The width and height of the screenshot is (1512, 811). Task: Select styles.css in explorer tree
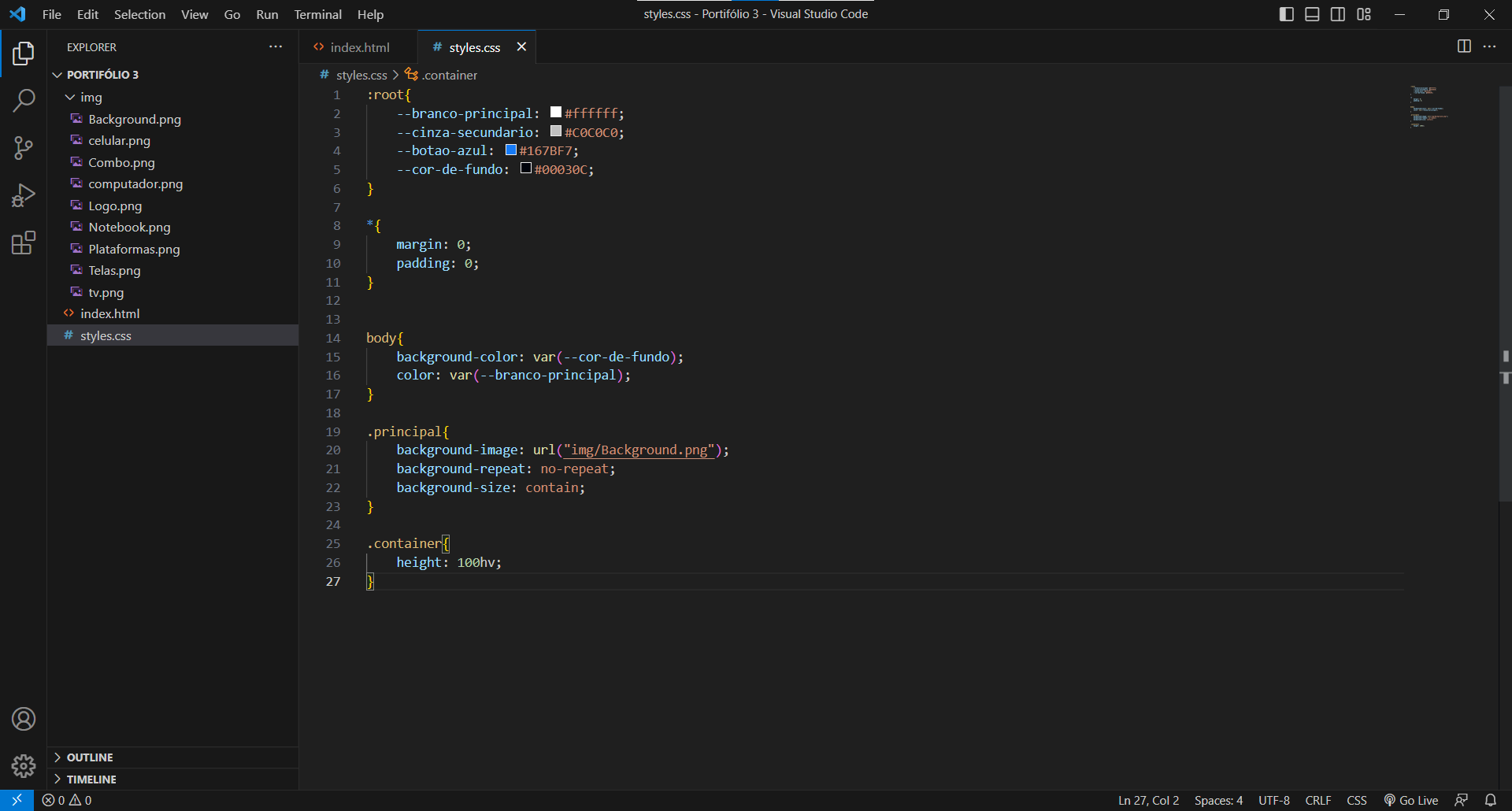point(172,335)
